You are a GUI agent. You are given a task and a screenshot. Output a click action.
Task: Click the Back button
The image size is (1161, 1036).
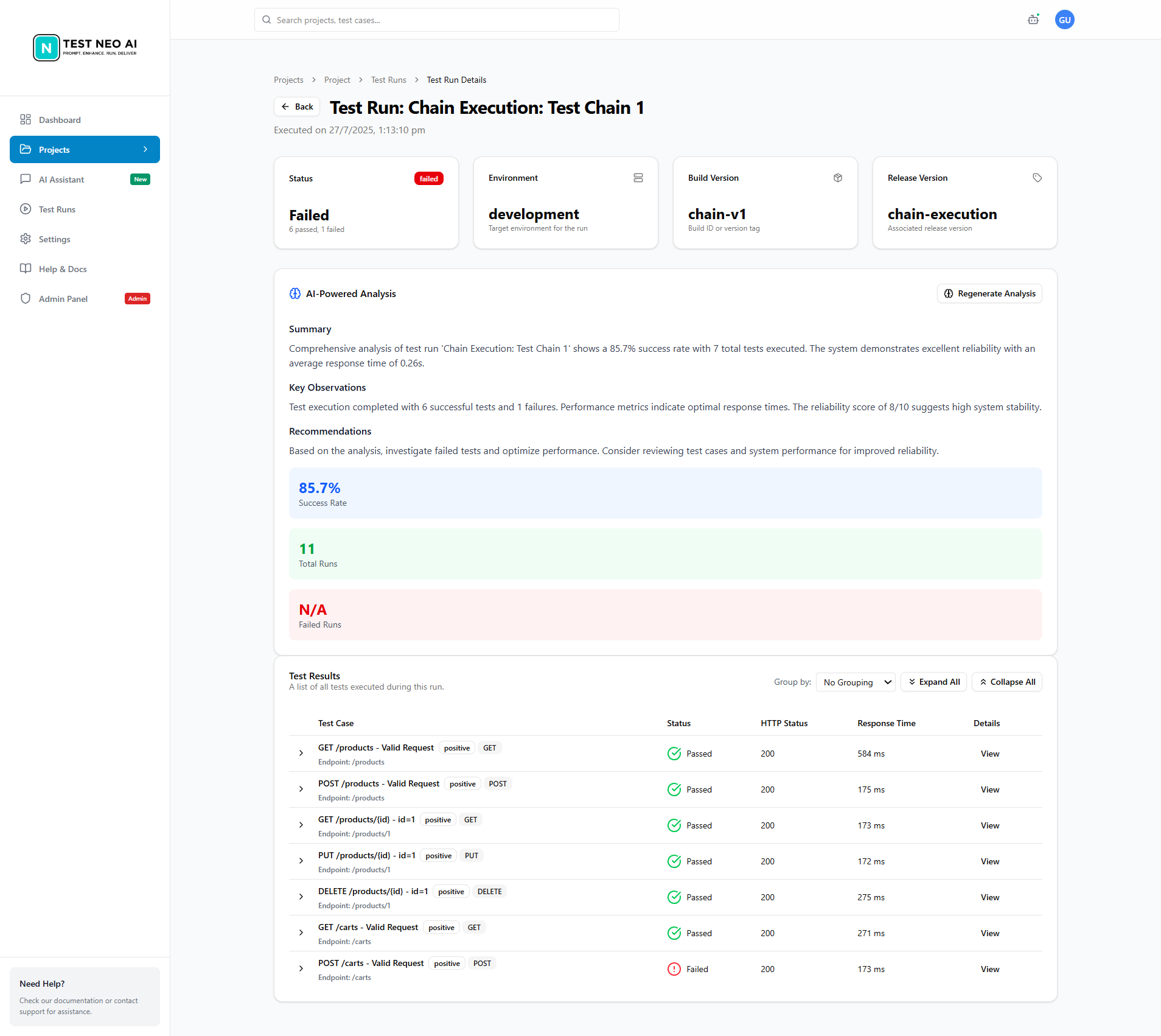point(297,107)
